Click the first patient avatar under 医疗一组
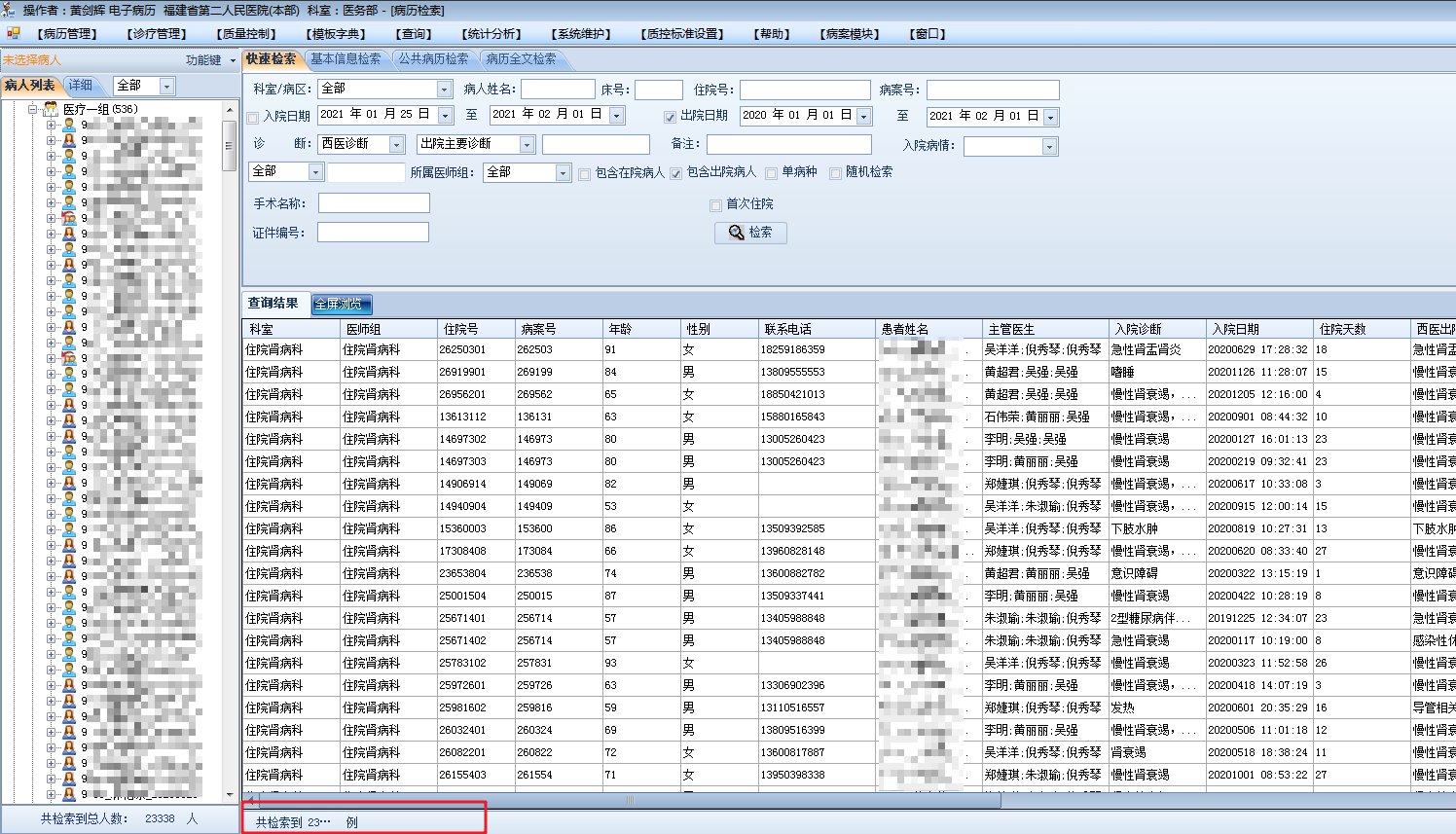This screenshot has height=834, width=1456. click(69, 125)
